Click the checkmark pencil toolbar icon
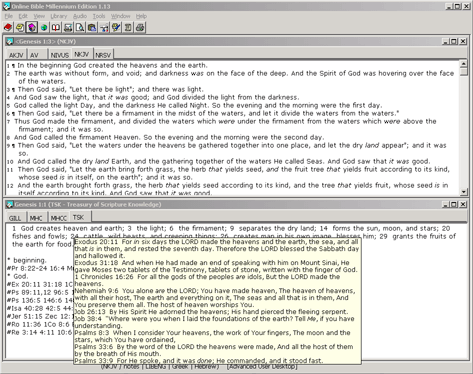This screenshot has width=473, height=374. 116,27
